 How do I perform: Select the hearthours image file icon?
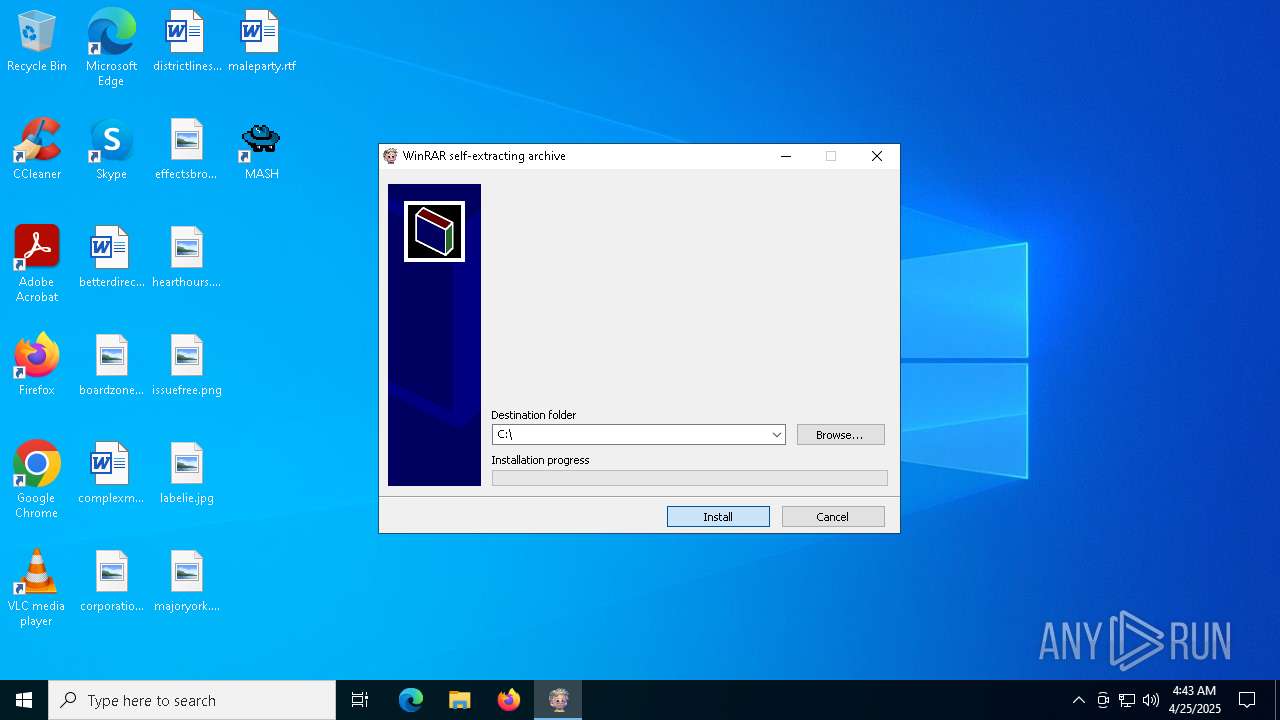pyautogui.click(x=187, y=258)
